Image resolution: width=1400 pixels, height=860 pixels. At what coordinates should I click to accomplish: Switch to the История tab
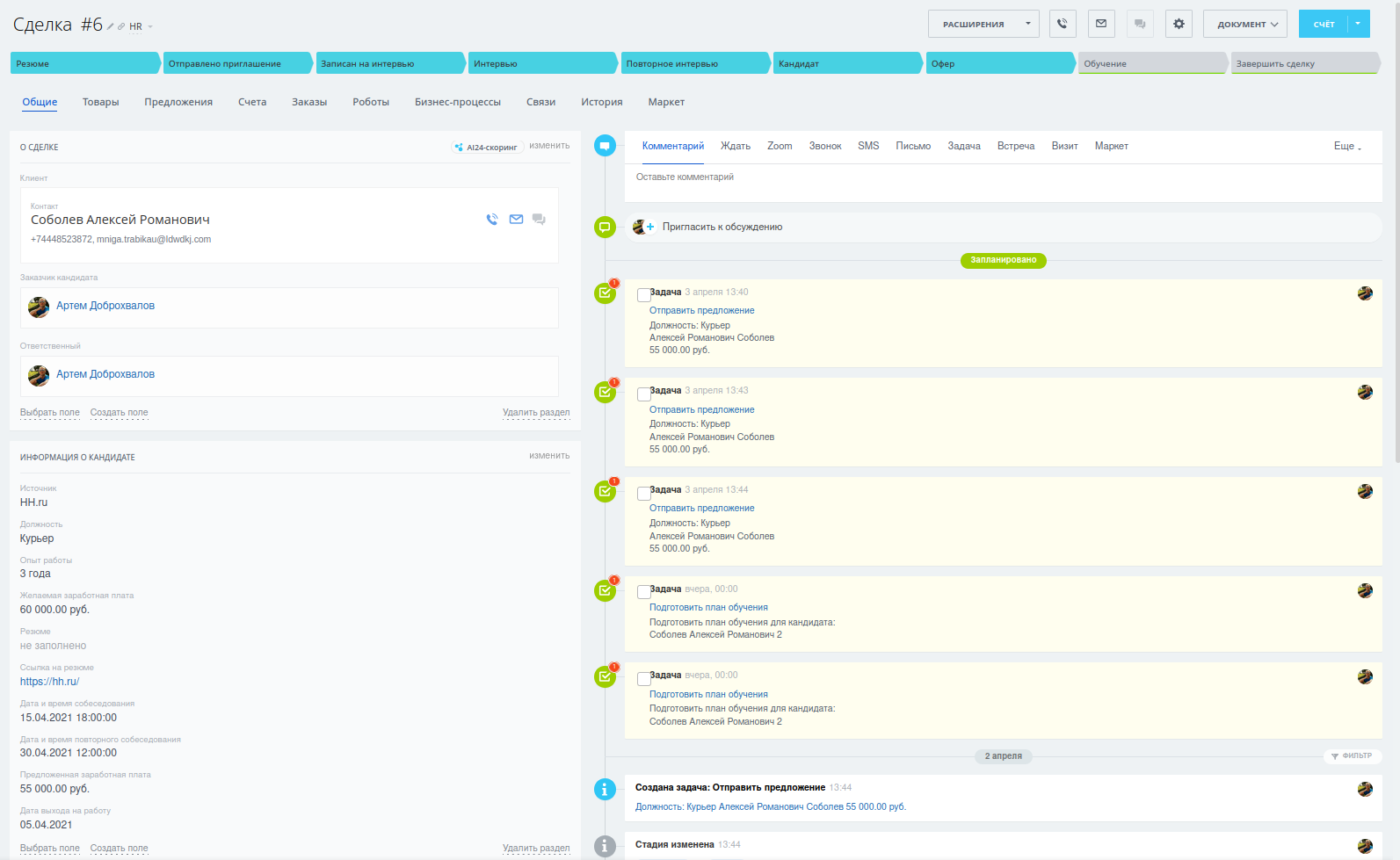click(601, 102)
